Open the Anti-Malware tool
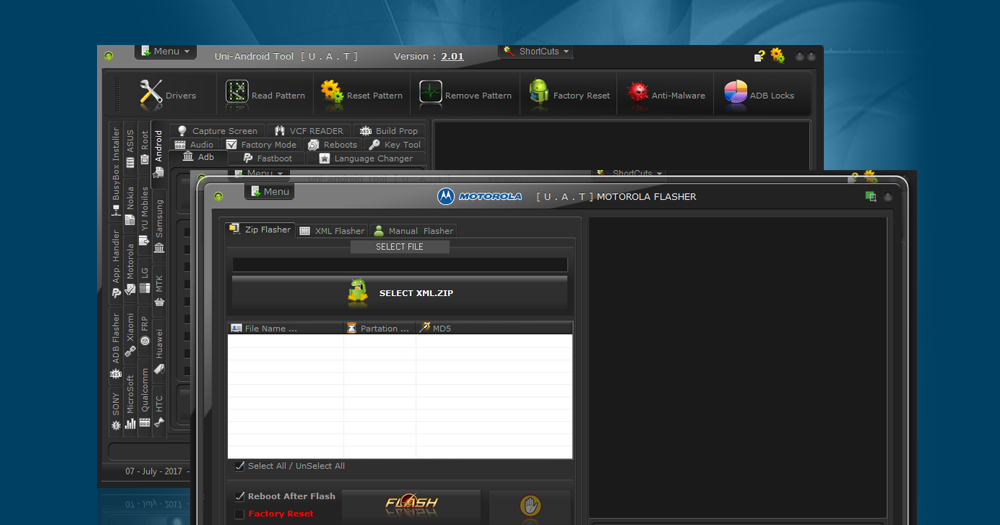Viewport: 1000px width, 525px height. pos(666,95)
